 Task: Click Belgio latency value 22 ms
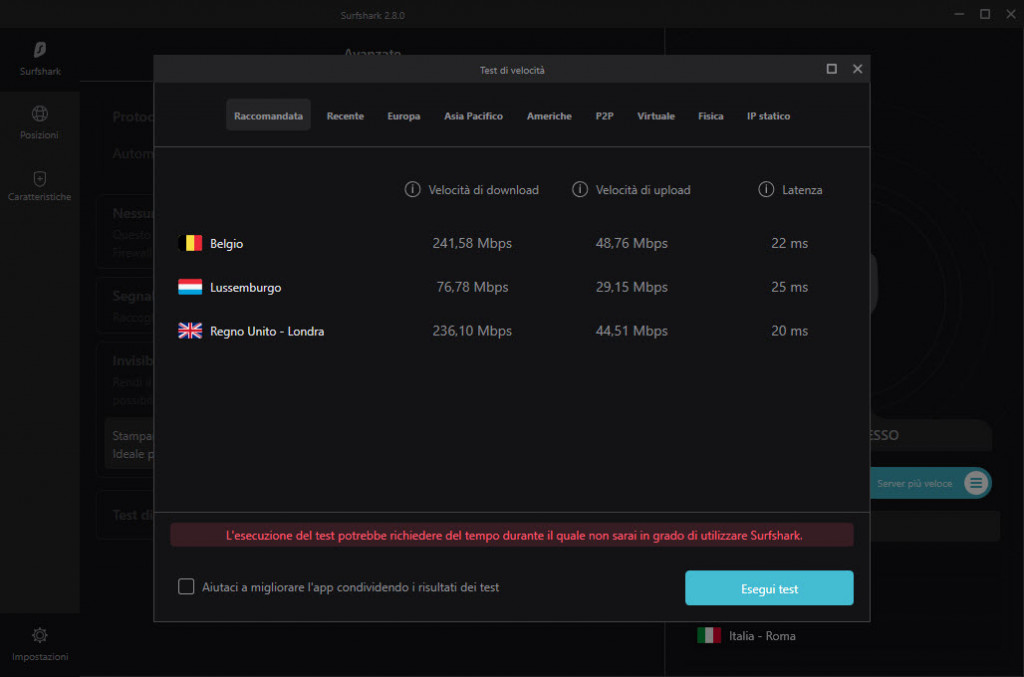[790, 244]
